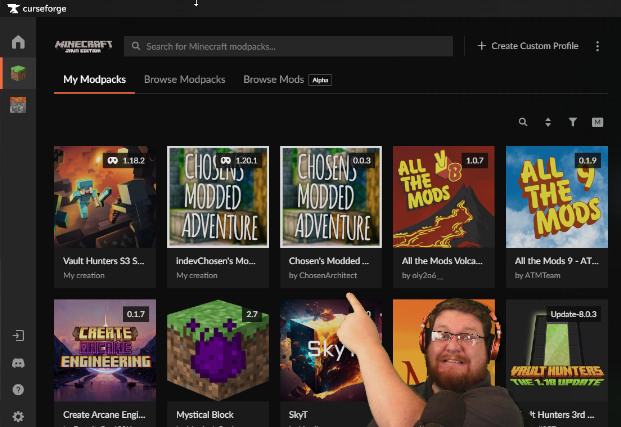Toggle the M view-size icon
The image size is (621, 427).
tap(597, 122)
